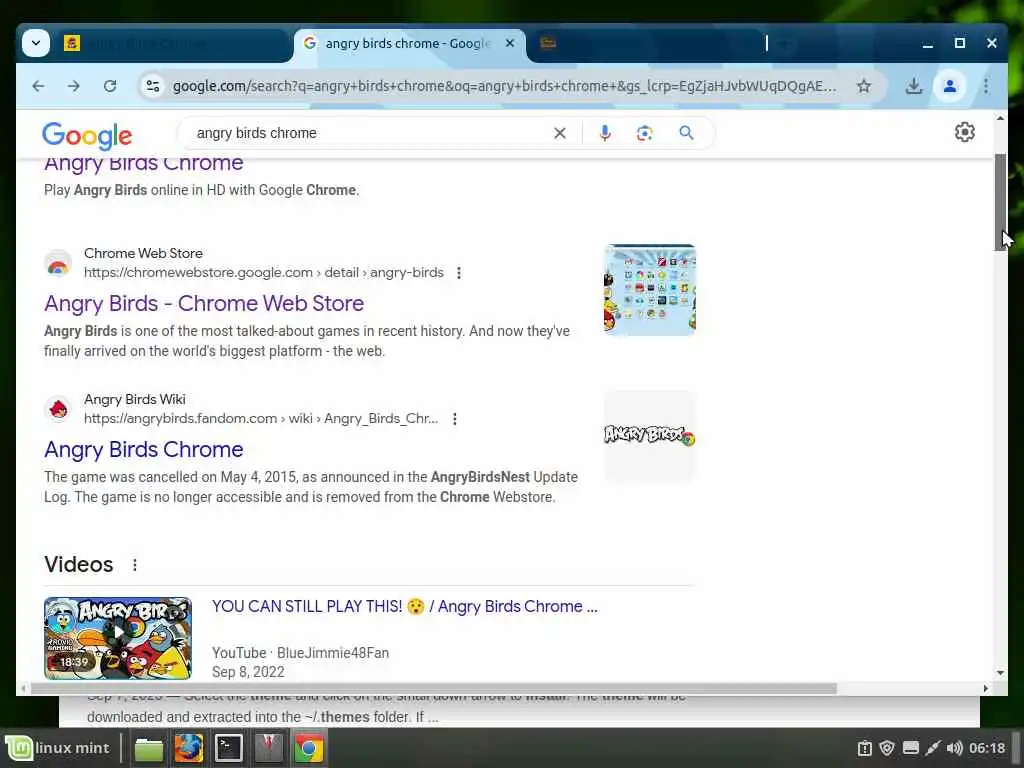The height and width of the screenshot is (768, 1024).
Task: Open Terminal from taskbar
Action: coord(229,749)
